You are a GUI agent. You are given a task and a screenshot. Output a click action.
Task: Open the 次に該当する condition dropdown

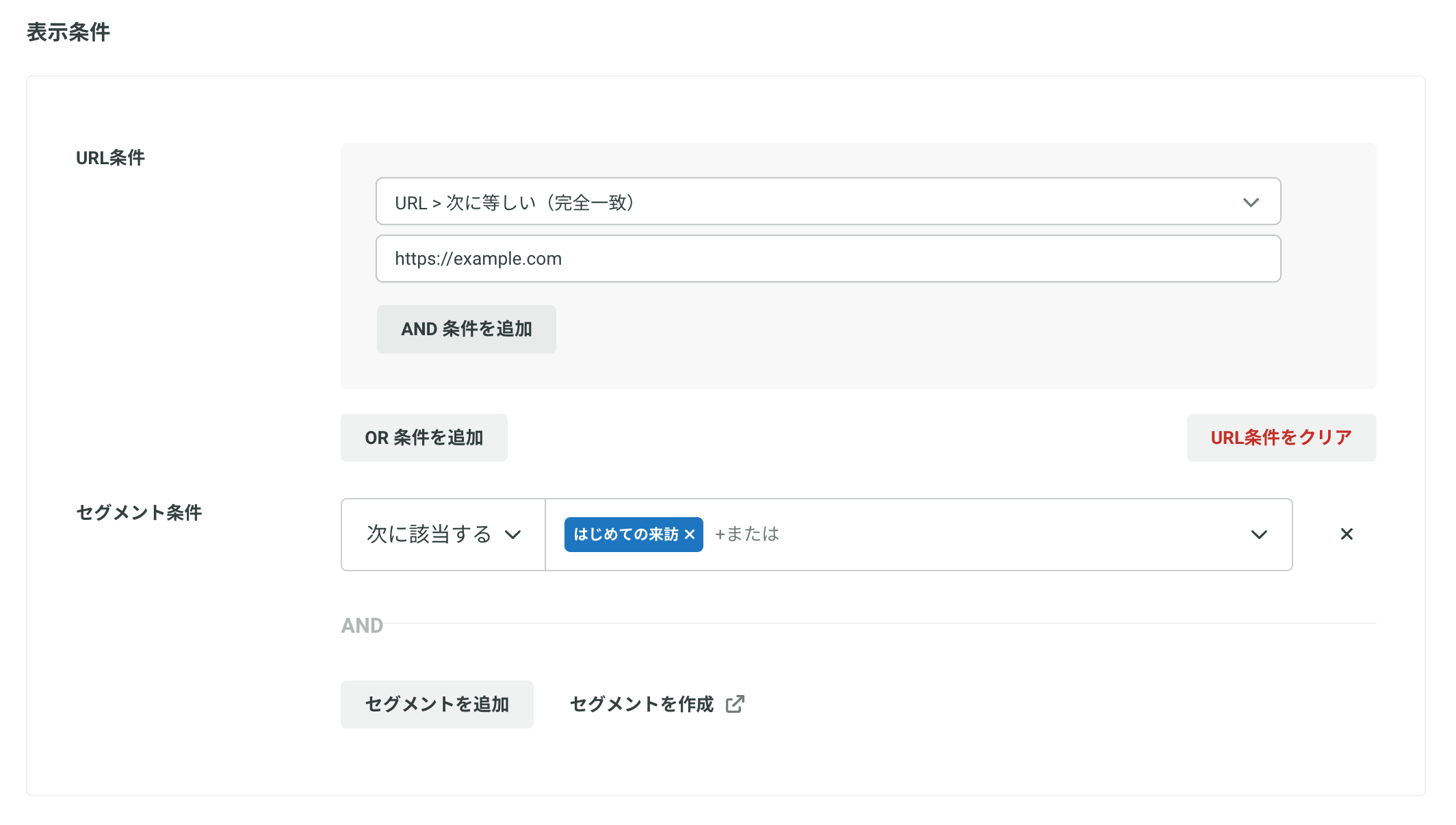pyautogui.click(x=430, y=534)
